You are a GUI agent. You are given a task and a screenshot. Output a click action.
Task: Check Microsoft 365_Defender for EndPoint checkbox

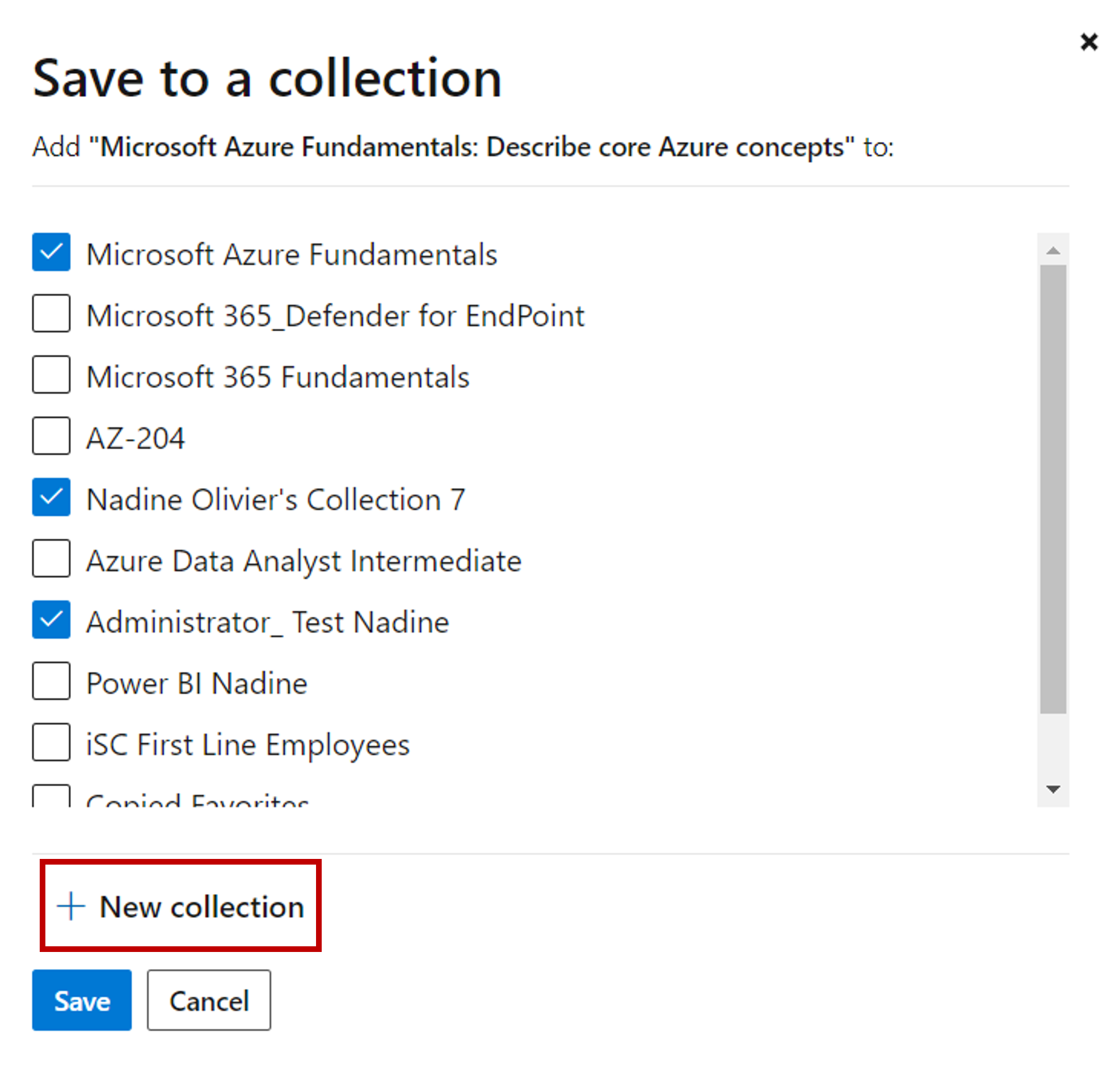click(x=51, y=313)
